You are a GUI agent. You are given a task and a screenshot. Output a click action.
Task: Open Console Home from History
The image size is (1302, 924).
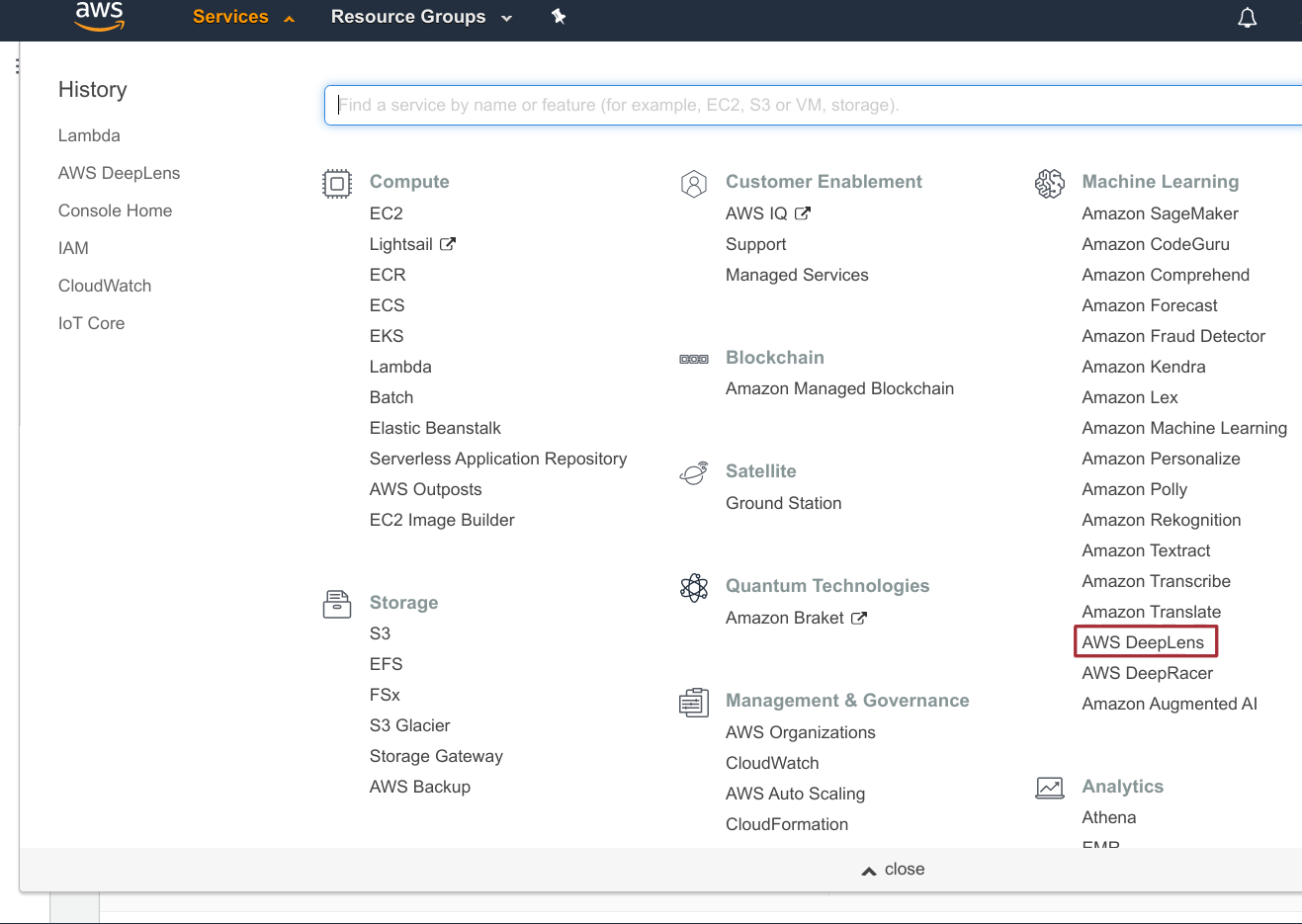tap(115, 210)
